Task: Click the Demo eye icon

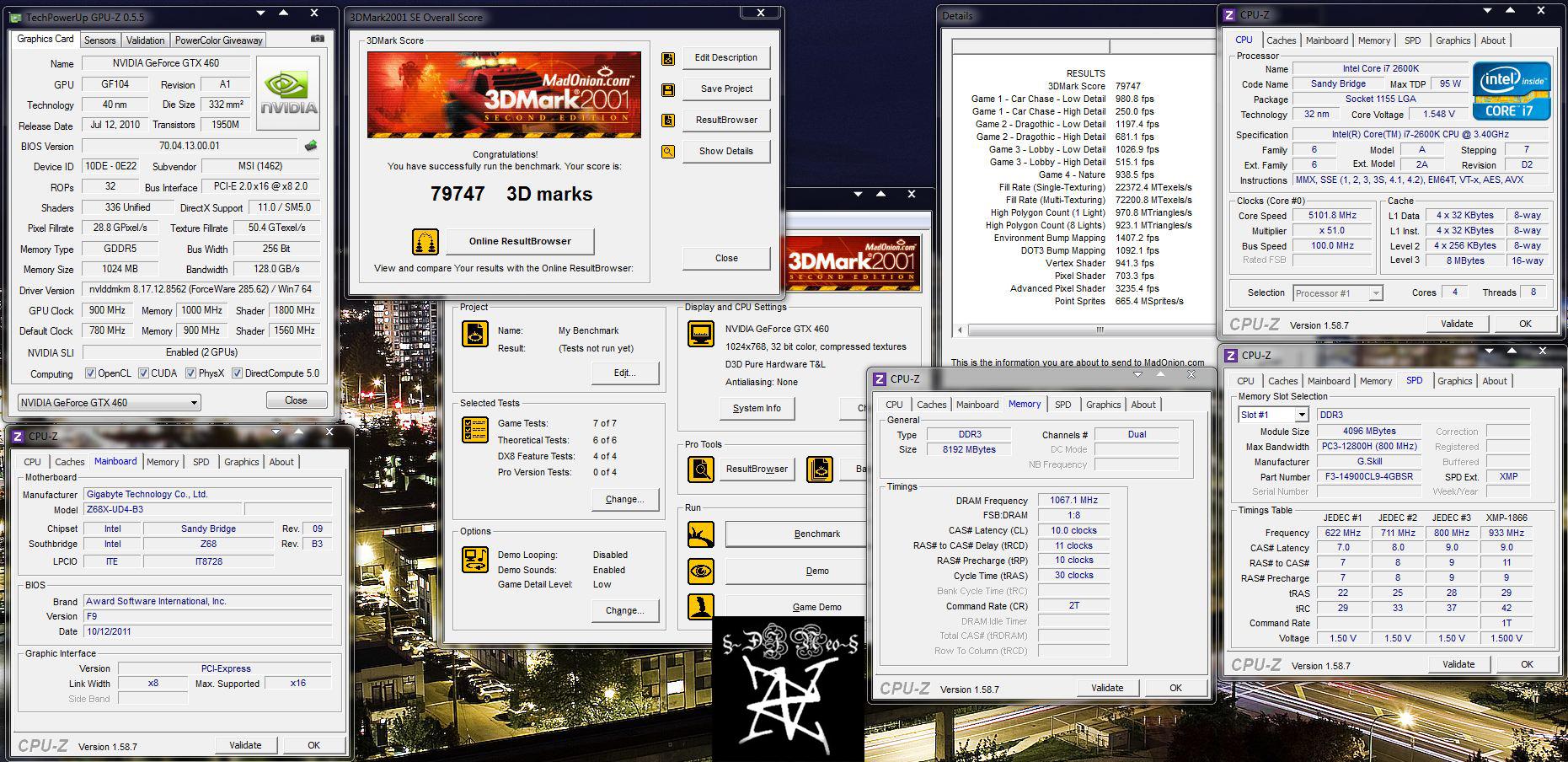Action: (x=701, y=571)
